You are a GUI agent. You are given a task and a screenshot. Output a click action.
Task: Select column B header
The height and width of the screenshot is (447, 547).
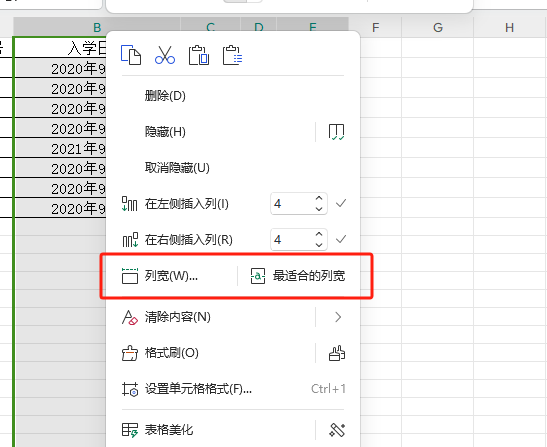pyautogui.click(x=97, y=27)
